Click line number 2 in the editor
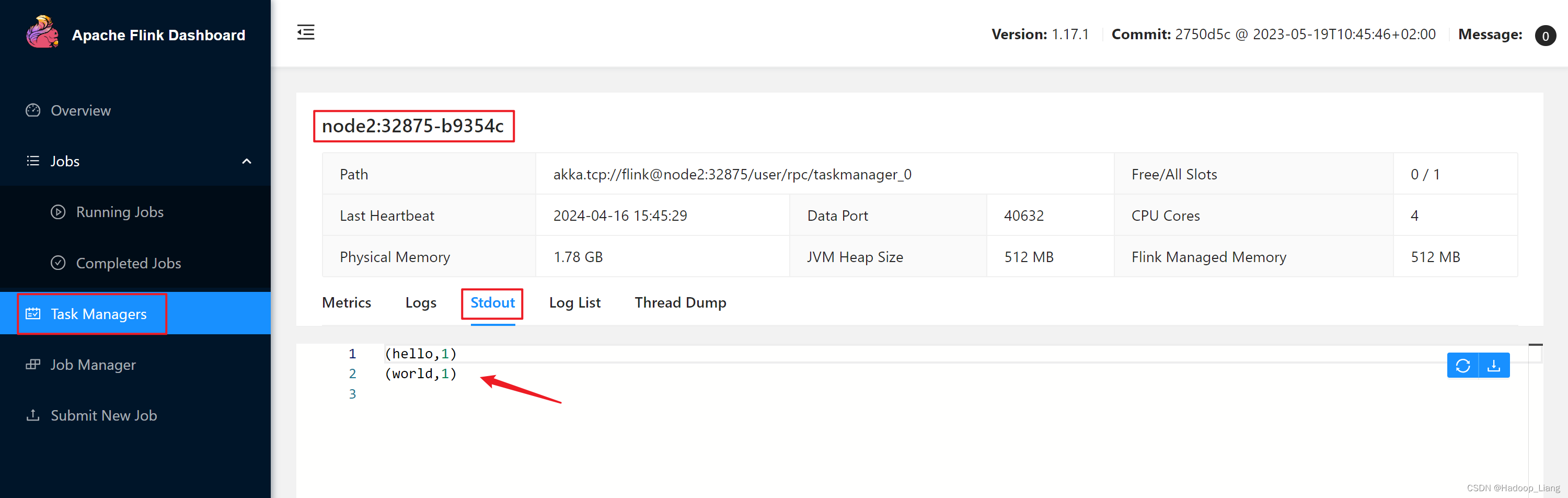The image size is (1568, 498). [x=352, y=373]
